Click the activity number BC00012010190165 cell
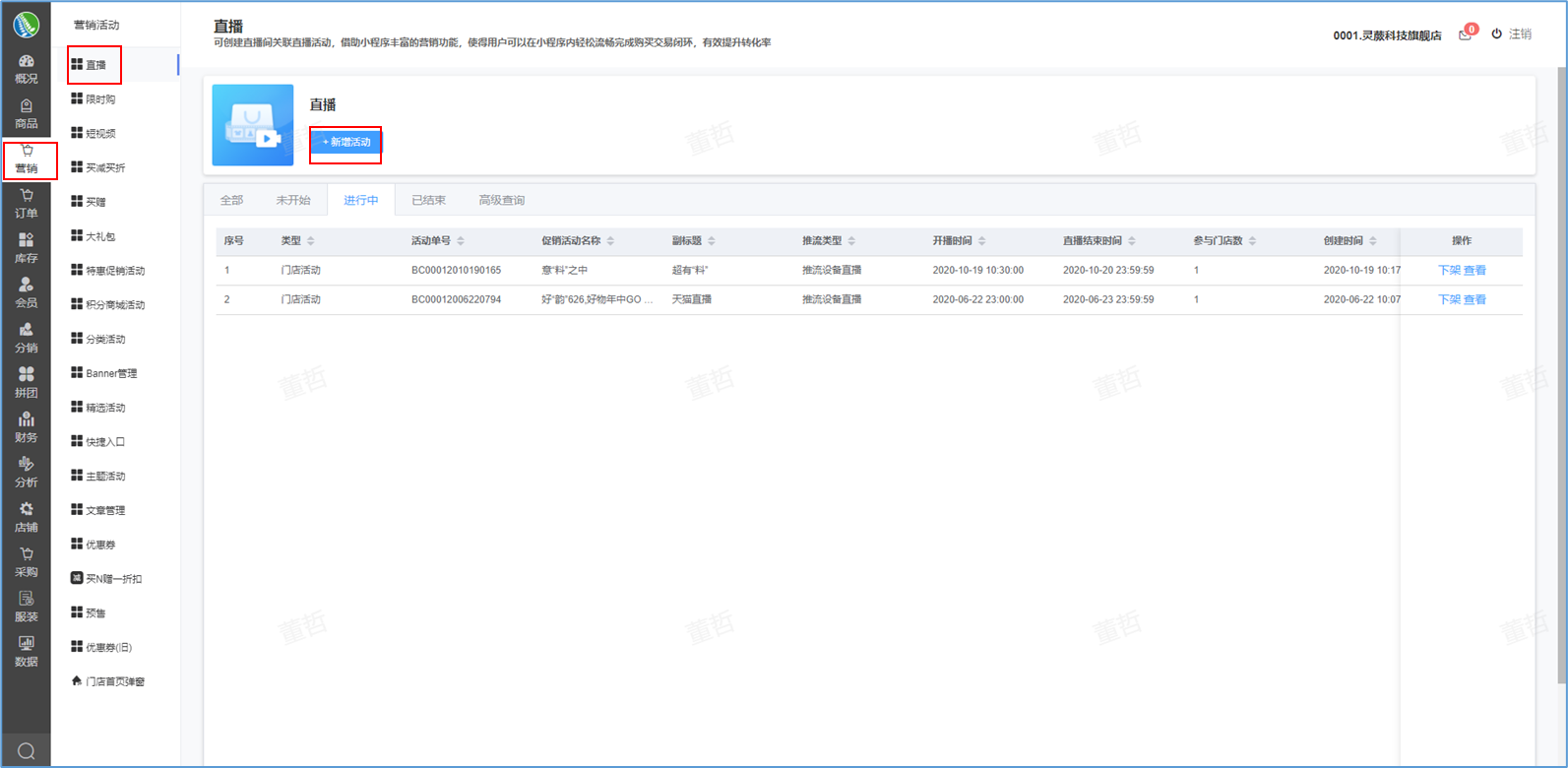This screenshot has height=768, width=1568. (456, 270)
